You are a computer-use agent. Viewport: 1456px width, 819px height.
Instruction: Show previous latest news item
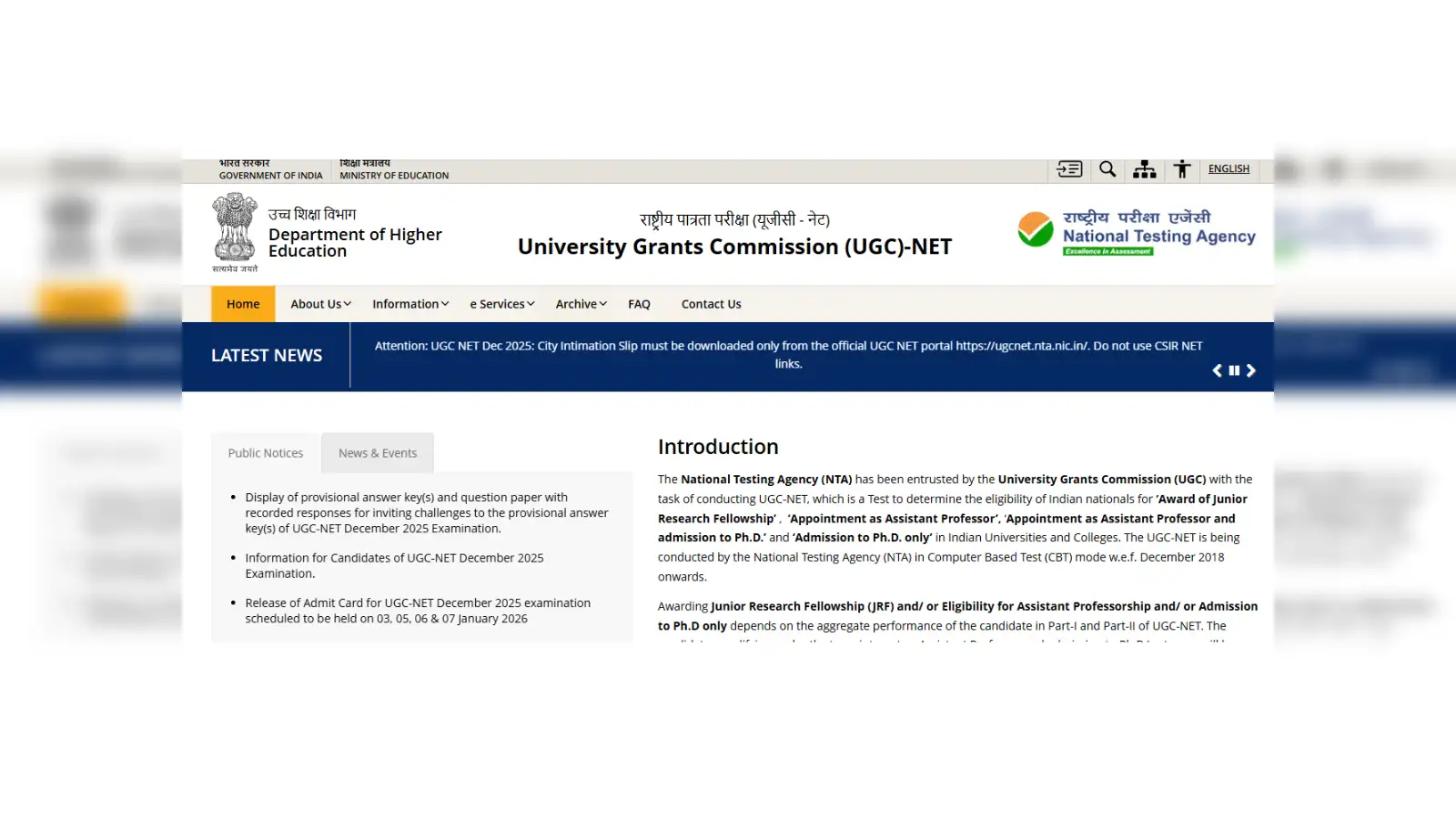1218,370
